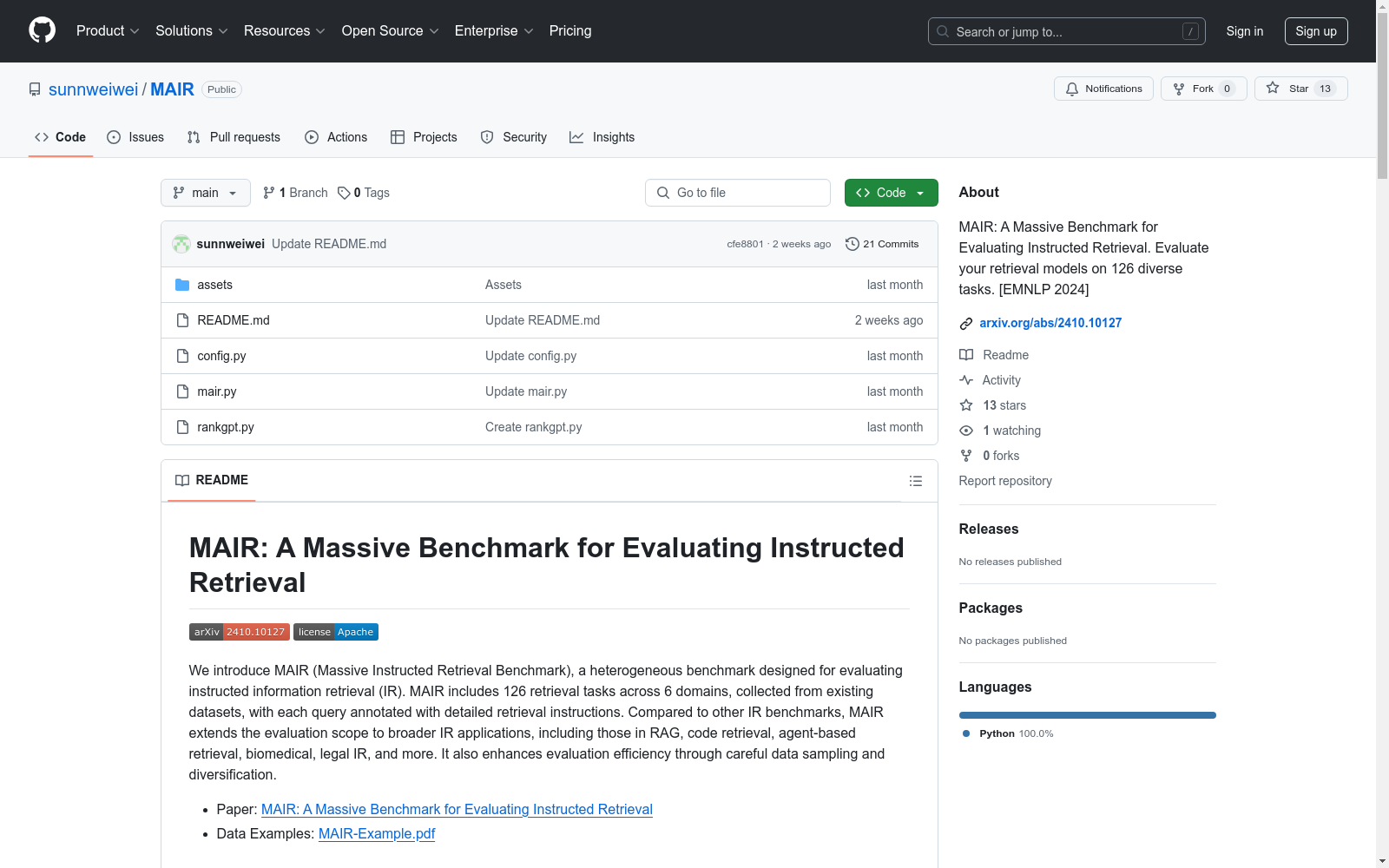Go to the GitHub homepage logo
Image resolution: width=1389 pixels, height=868 pixels.
click(x=42, y=30)
